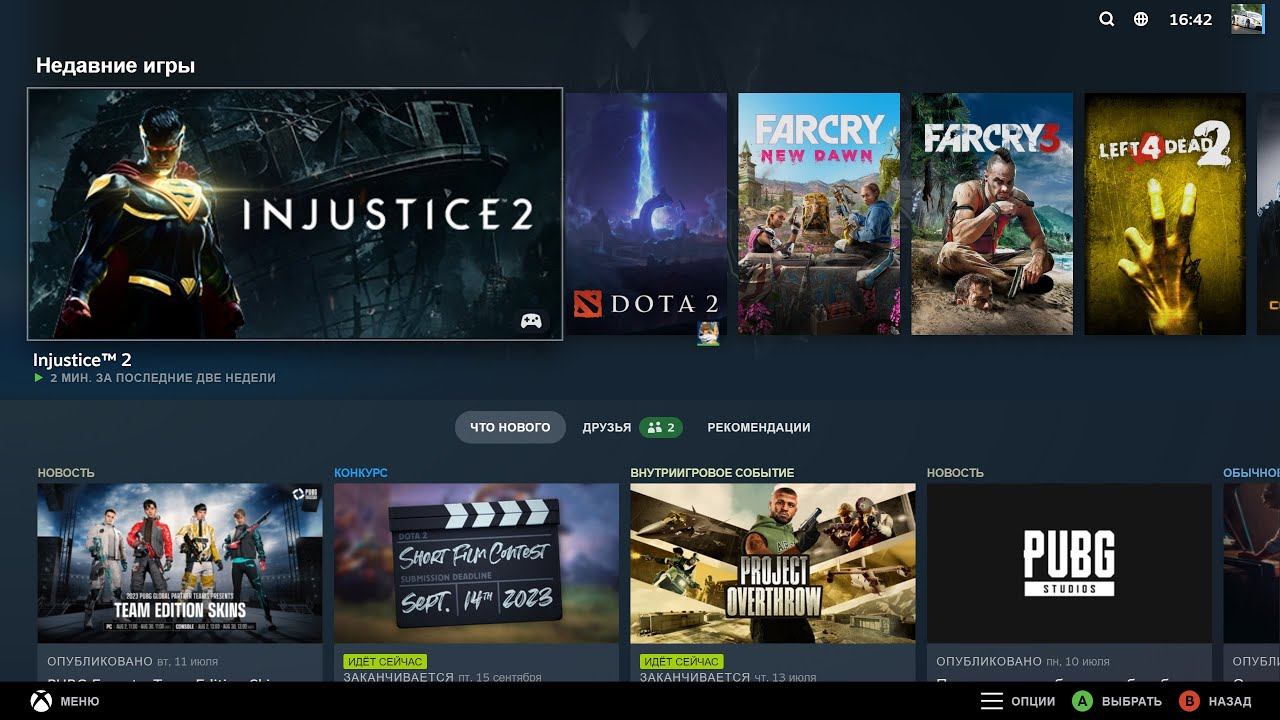Click the globe web browser icon
Screen dimensions: 1280x720
tap(1141, 19)
